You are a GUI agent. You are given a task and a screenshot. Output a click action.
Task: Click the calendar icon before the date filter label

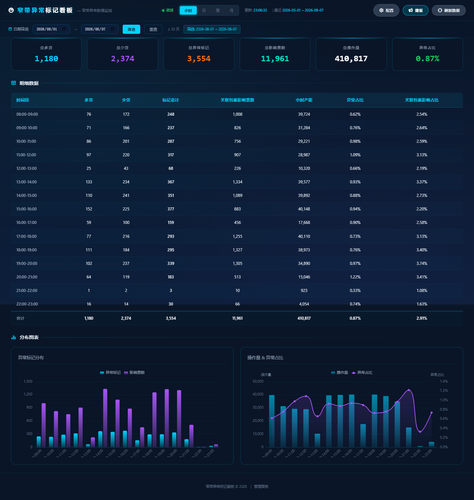[10, 29]
